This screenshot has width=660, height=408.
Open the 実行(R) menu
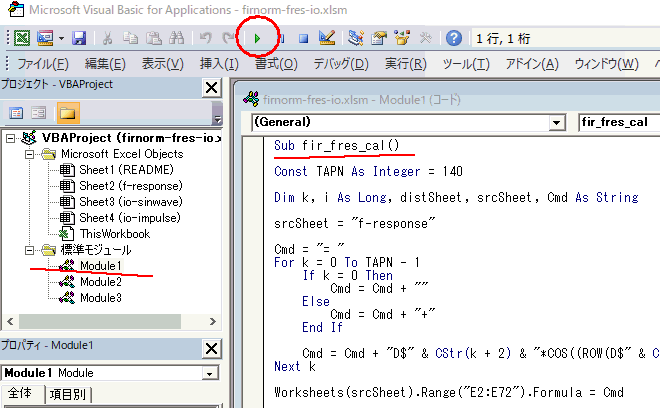click(406, 64)
